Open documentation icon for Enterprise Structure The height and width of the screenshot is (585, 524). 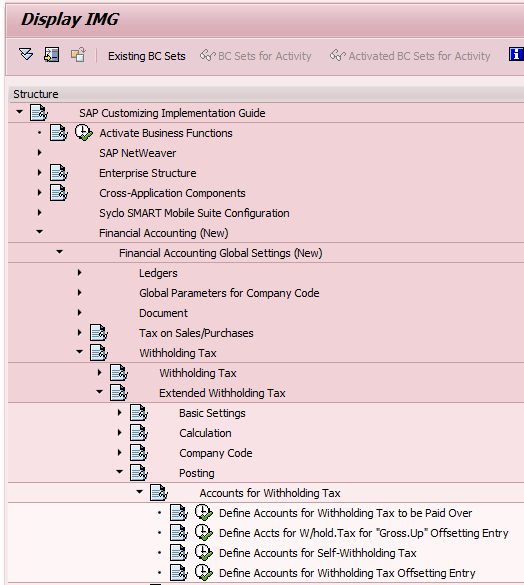pyautogui.click(x=59, y=173)
